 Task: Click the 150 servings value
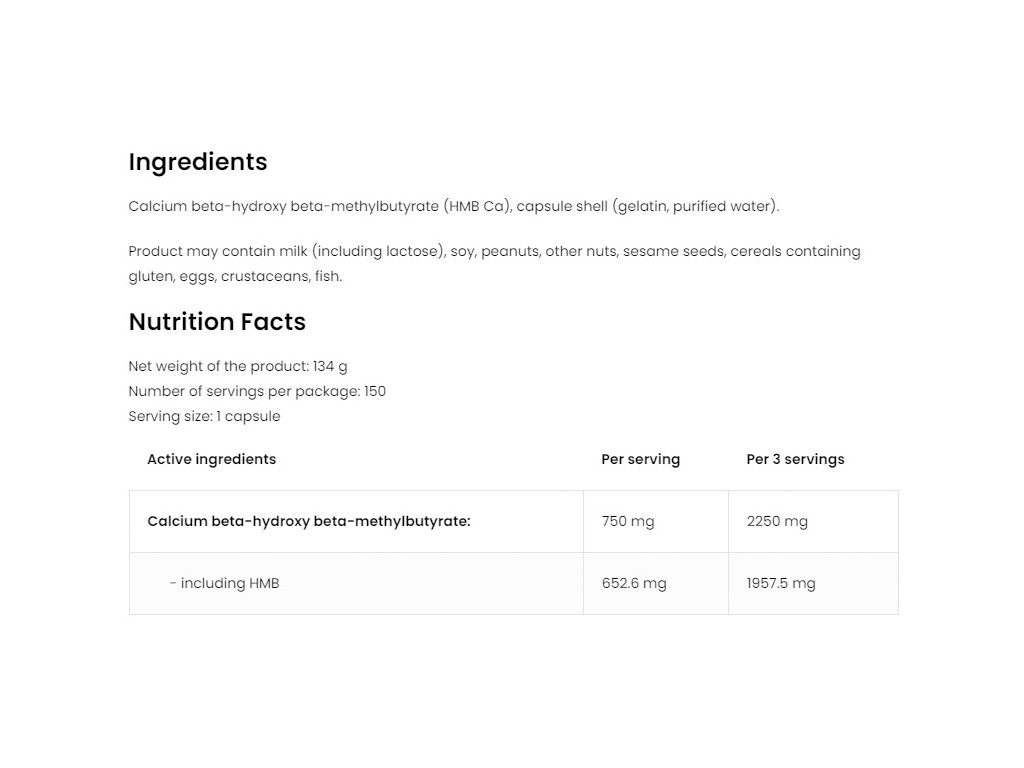tap(375, 391)
